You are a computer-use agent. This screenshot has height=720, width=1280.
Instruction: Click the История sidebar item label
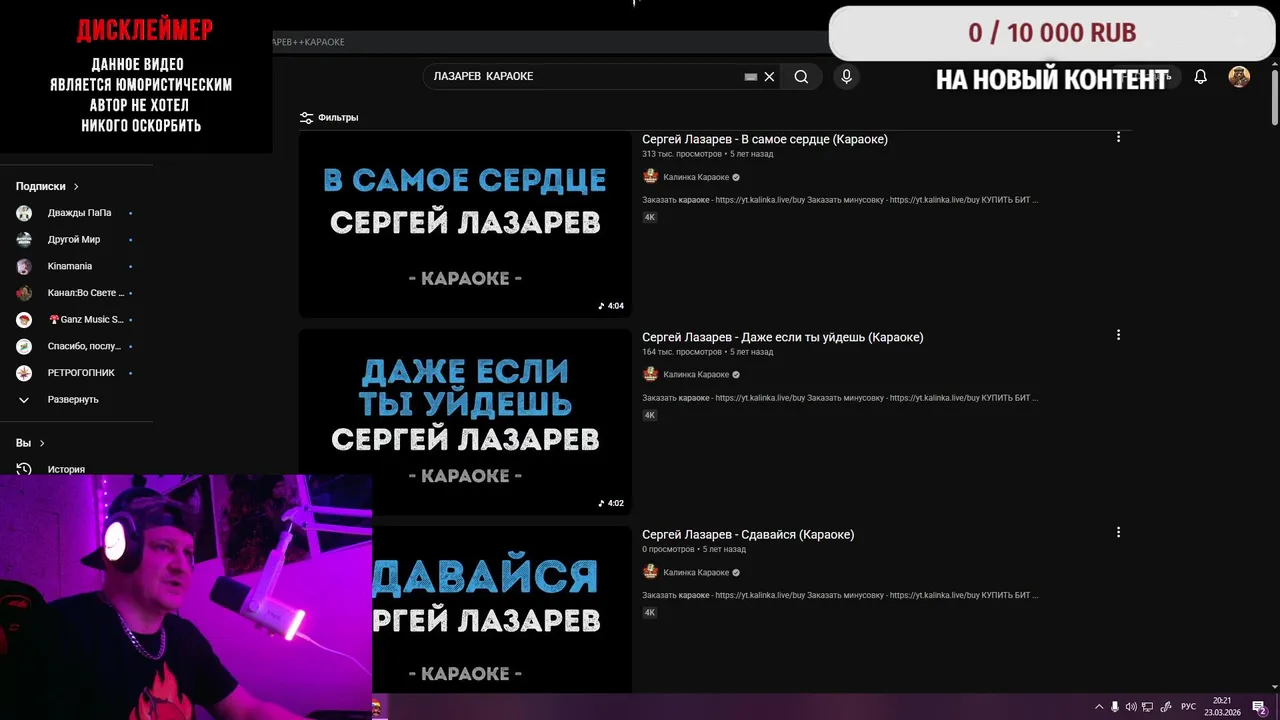click(66, 469)
